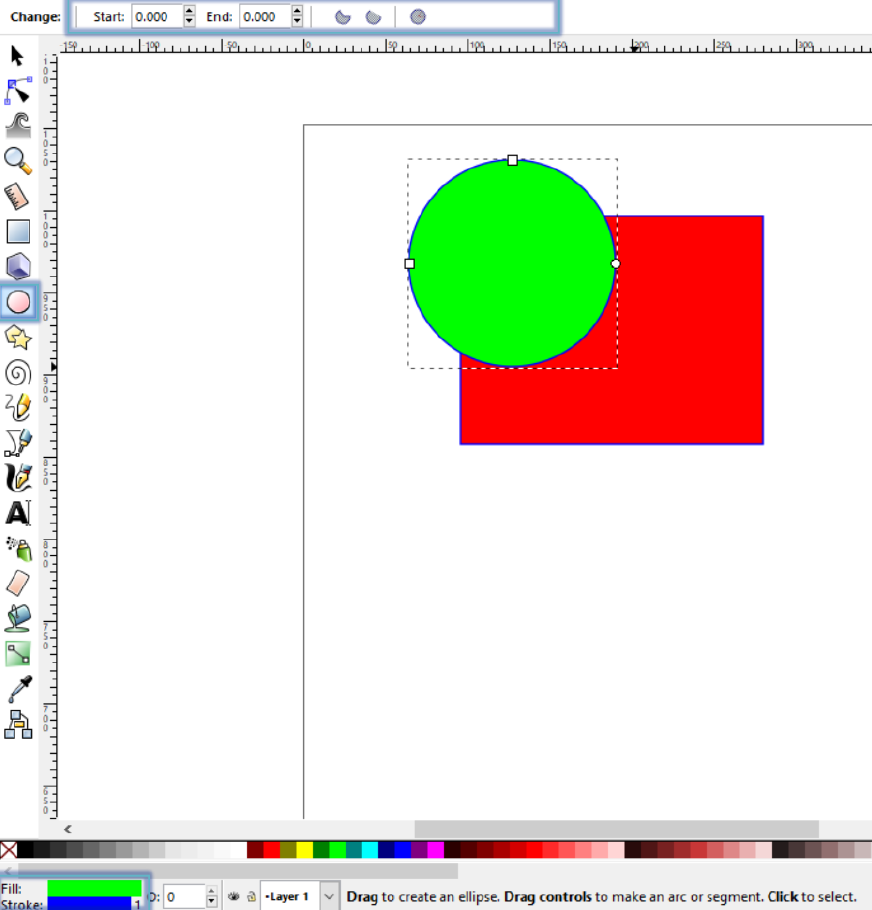Choose the Spiral tool
872x910 pixels.
pyautogui.click(x=18, y=373)
